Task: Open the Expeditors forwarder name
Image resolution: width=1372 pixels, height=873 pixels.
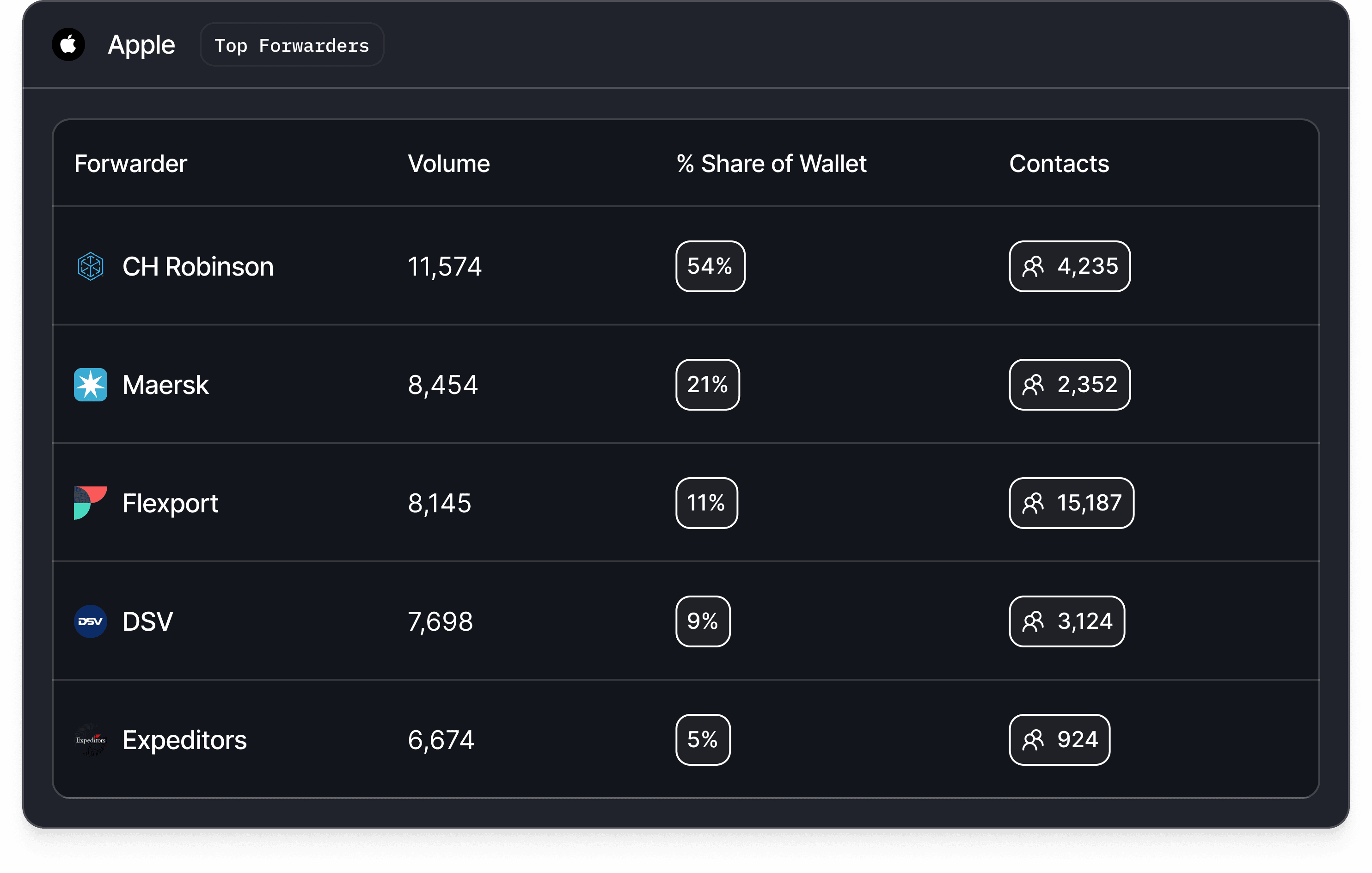Action: 184,740
